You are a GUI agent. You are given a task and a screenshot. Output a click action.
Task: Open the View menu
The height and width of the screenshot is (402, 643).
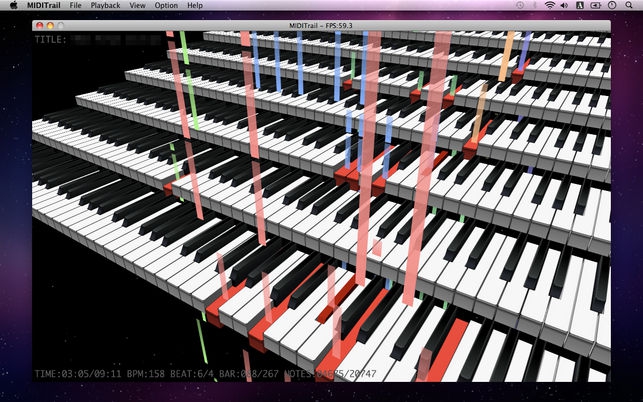click(137, 5)
